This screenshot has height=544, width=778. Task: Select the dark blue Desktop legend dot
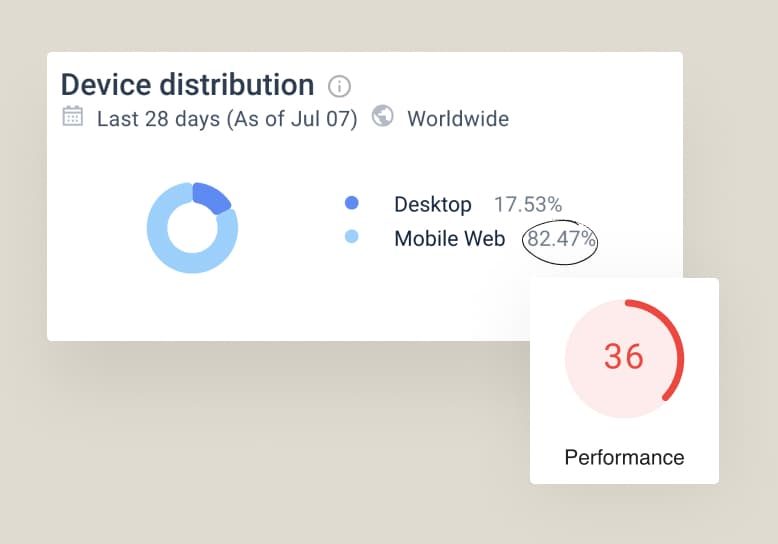[351, 204]
